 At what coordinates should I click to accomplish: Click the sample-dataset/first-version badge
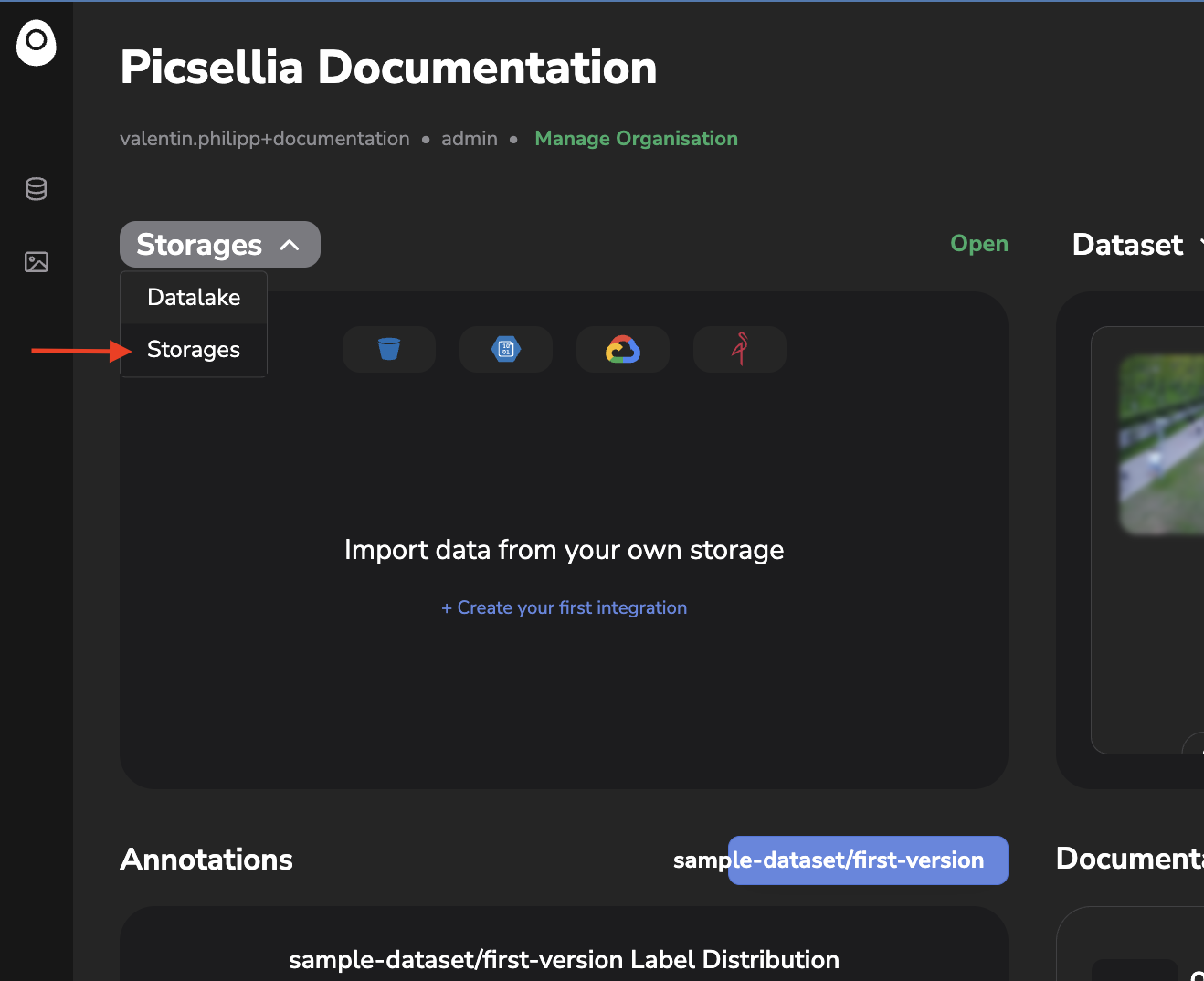click(x=868, y=860)
